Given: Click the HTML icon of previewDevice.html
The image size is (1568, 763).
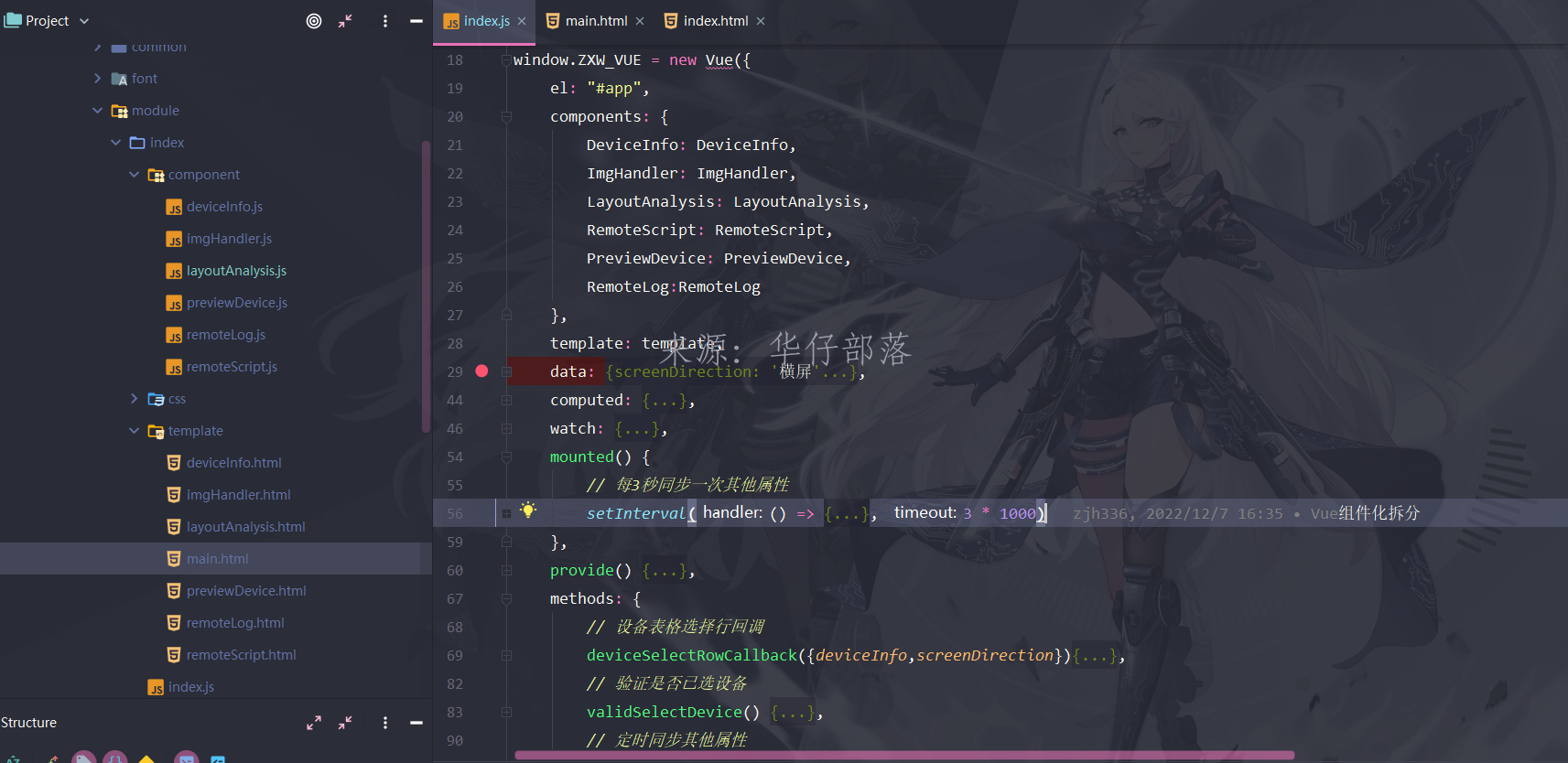Looking at the screenshot, I should pos(174,591).
